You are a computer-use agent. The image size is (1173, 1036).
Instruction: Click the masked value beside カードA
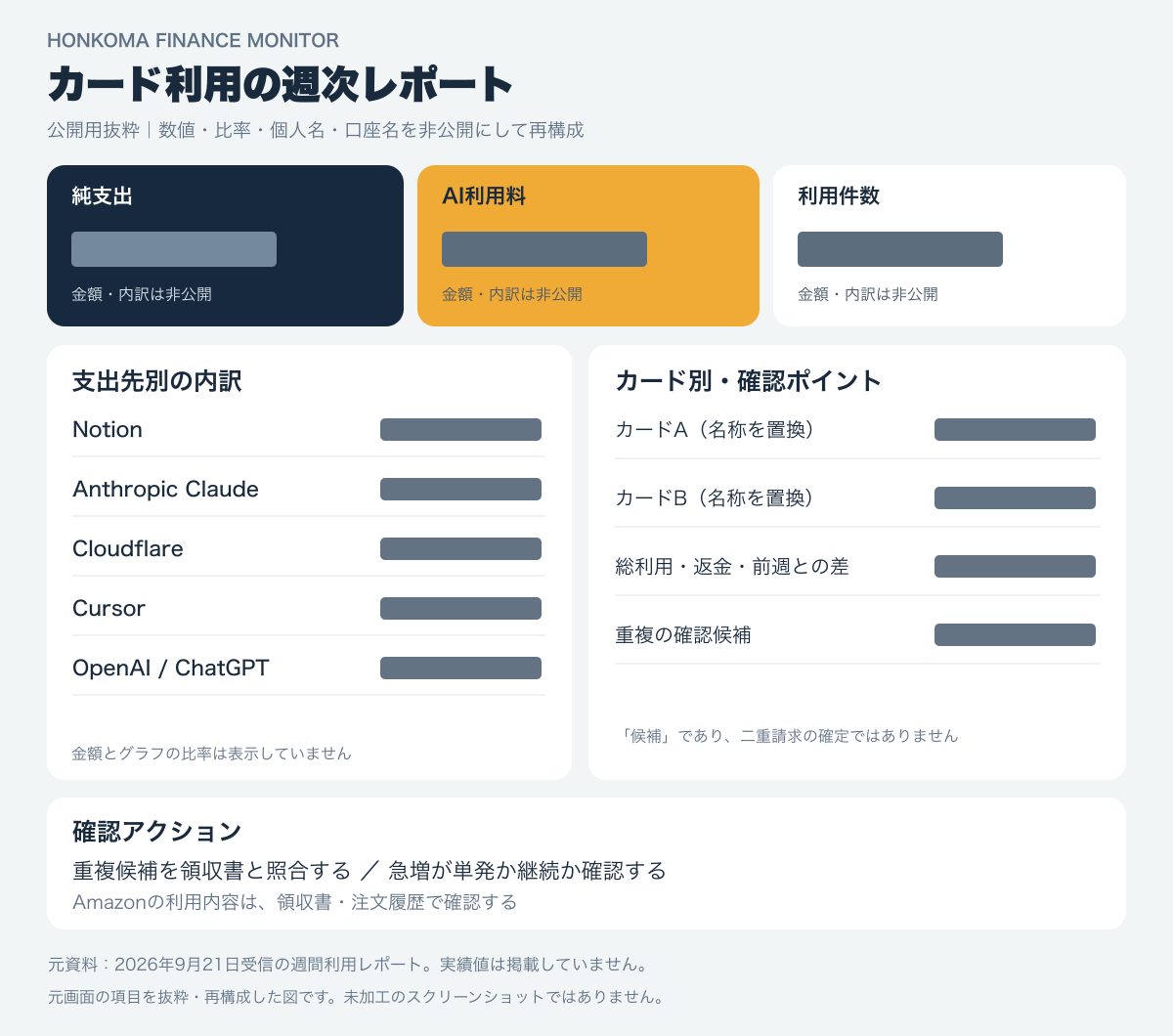tap(1015, 430)
